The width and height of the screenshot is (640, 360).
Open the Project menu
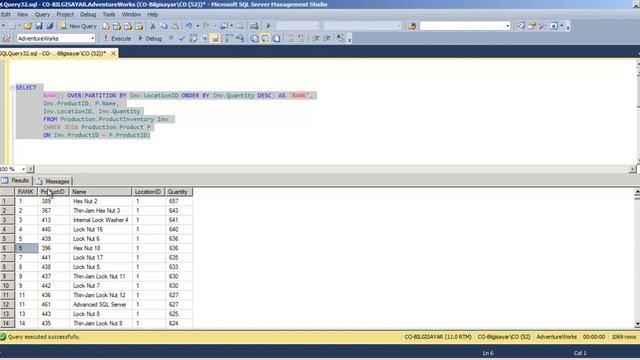coord(65,14)
